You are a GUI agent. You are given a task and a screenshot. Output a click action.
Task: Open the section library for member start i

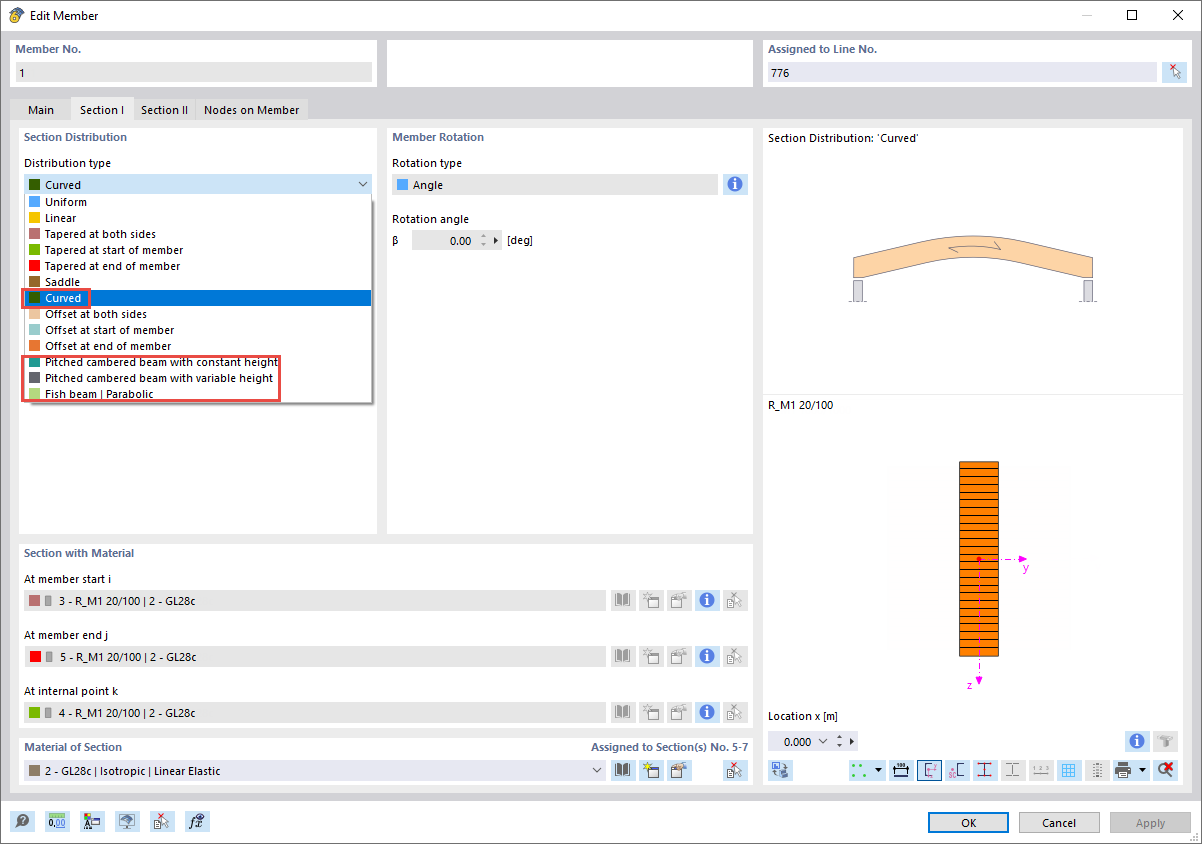point(622,600)
